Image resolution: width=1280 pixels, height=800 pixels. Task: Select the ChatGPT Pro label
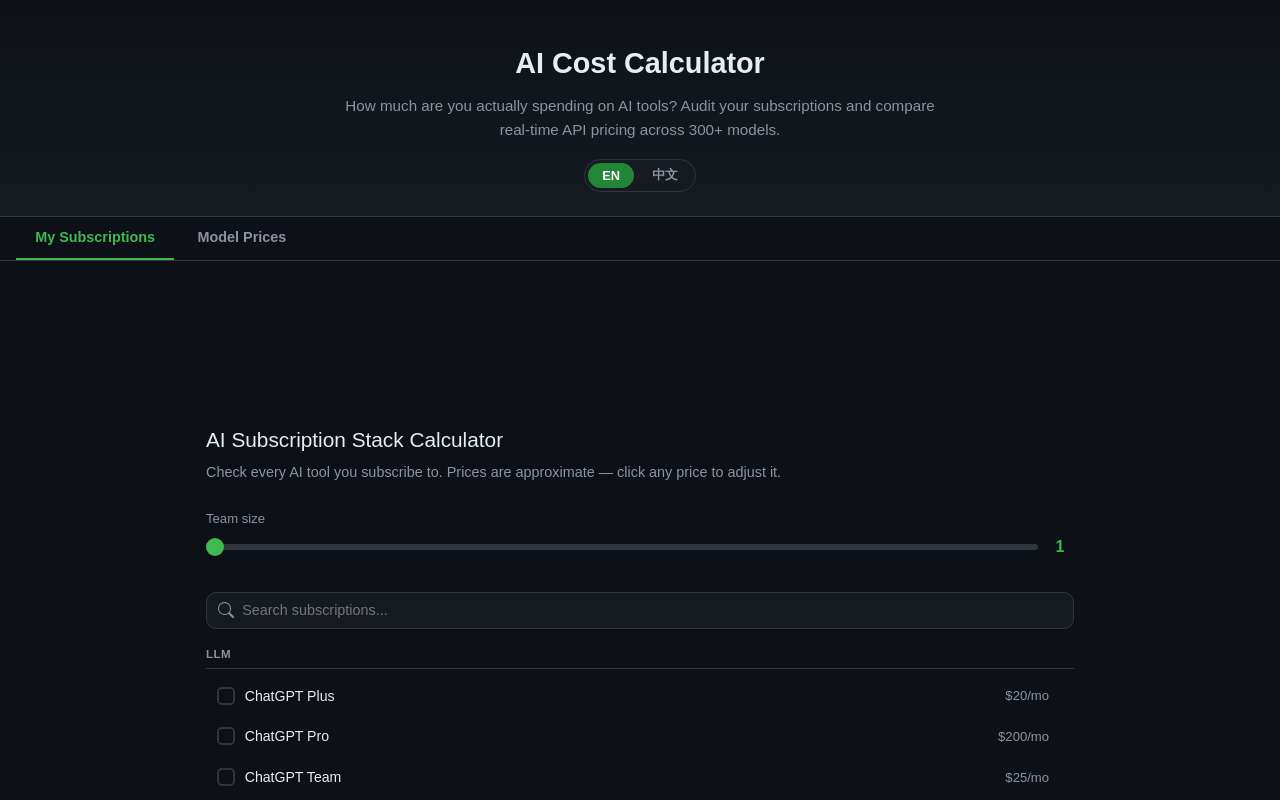point(287,736)
